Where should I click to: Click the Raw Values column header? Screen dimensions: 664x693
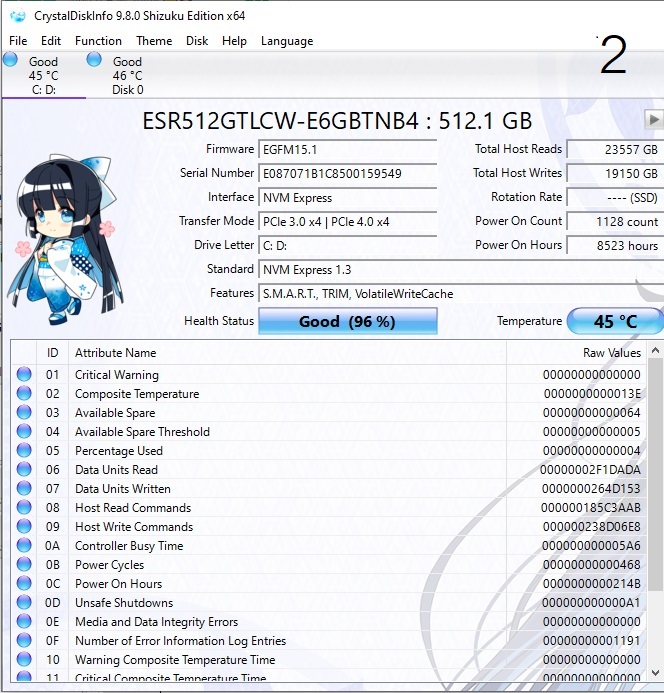[611, 353]
